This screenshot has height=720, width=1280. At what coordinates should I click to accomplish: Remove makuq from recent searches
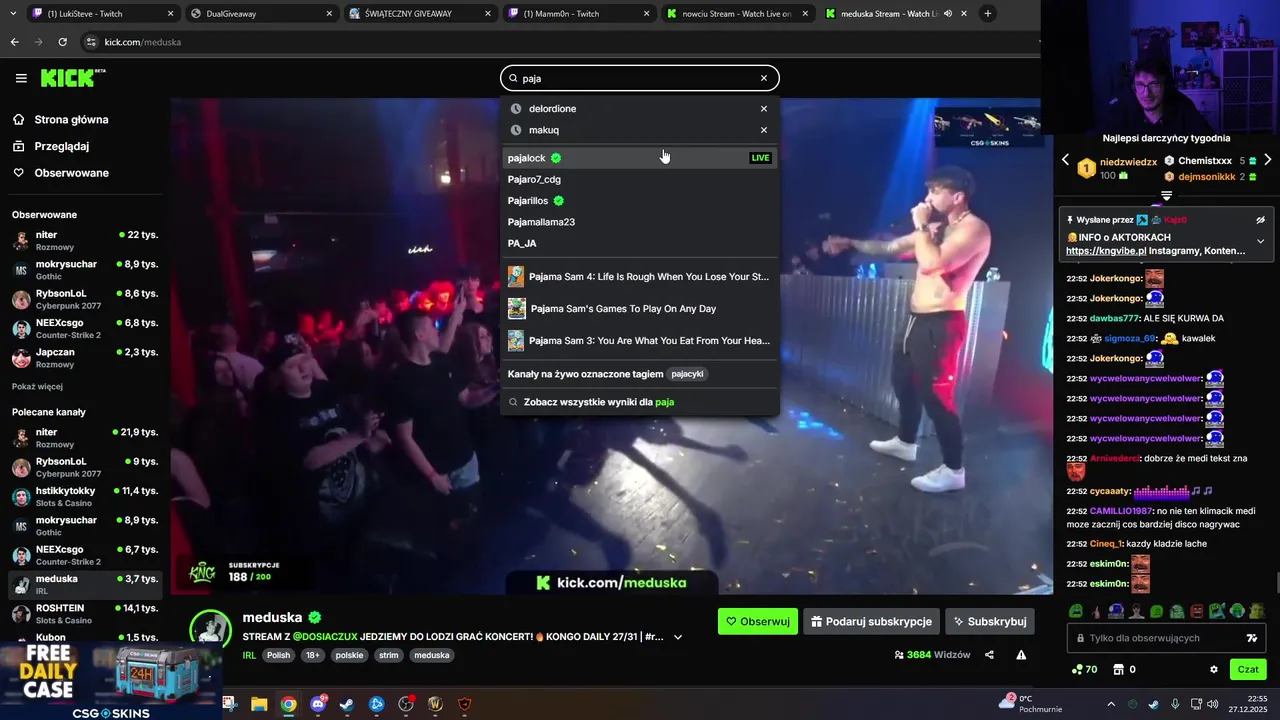click(x=764, y=130)
